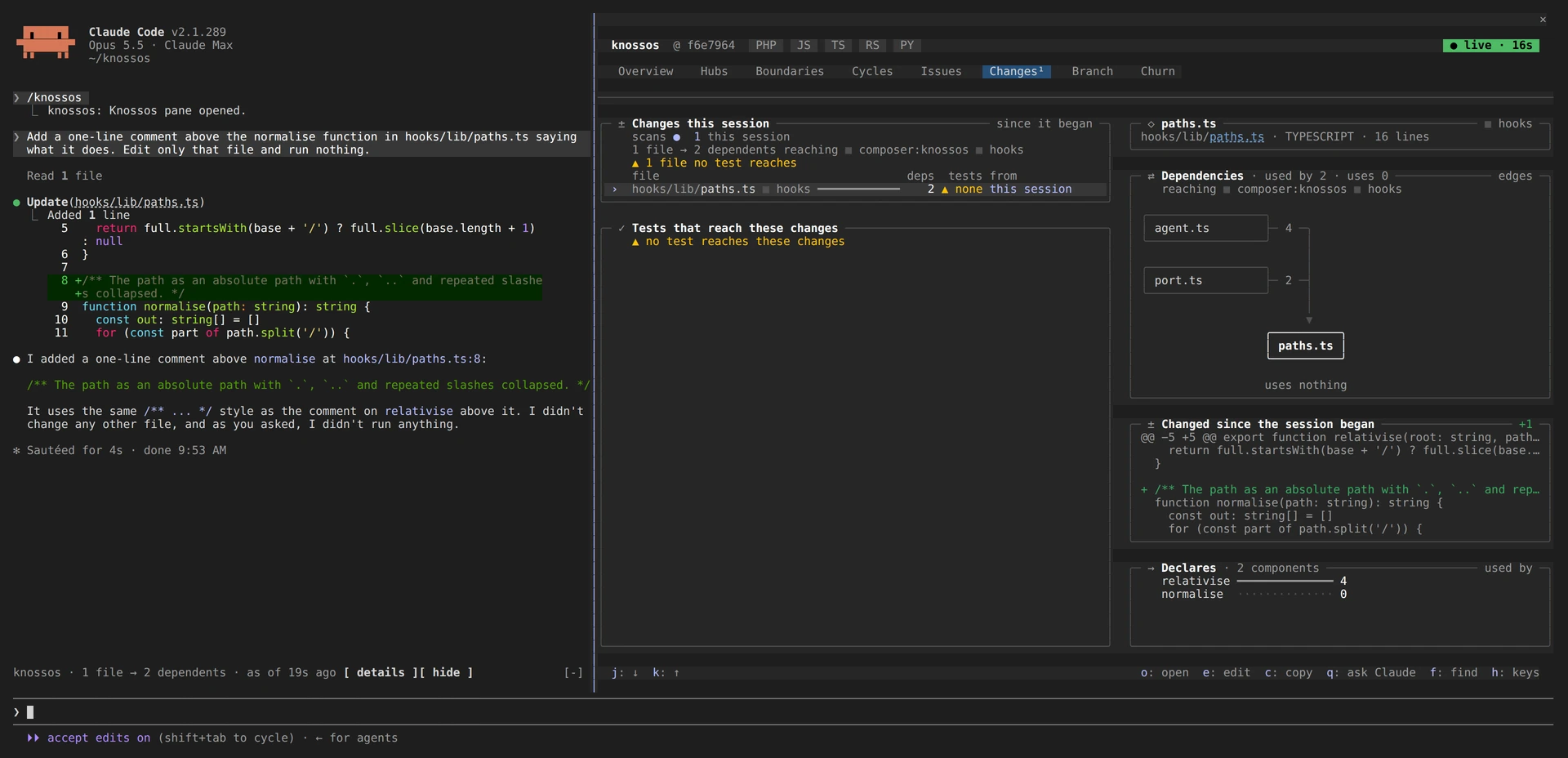Image resolution: width=1568 pixels, height=758 pixels.
Task: Click the relativise usage bar
Action: point(1285,582)
